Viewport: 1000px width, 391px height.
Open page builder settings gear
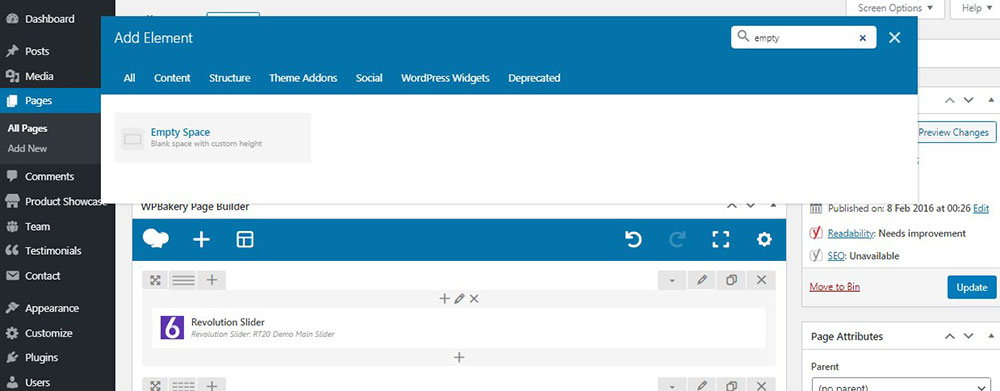(764, 240)
